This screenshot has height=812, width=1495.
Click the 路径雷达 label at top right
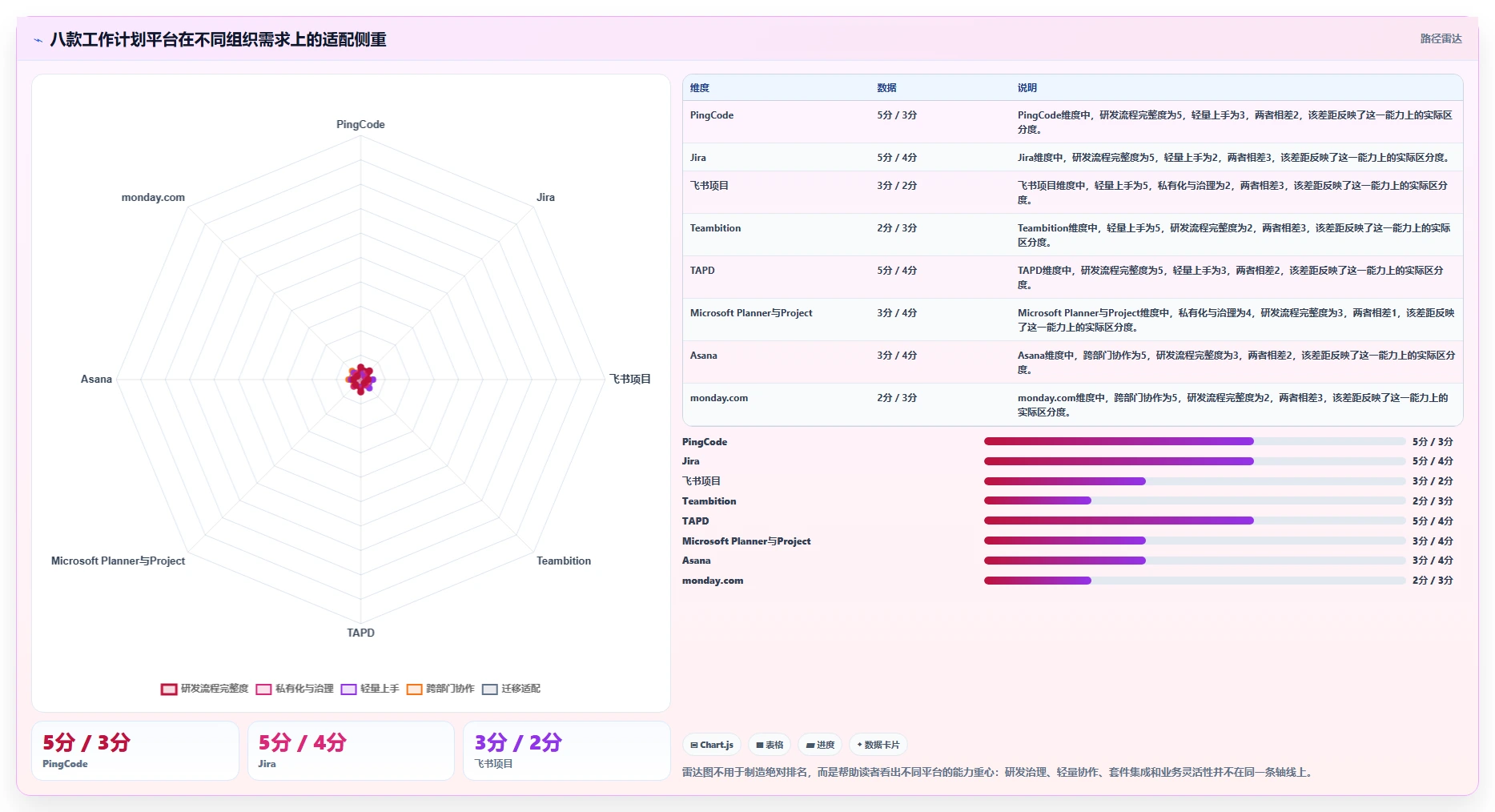(x=1441, y=38)
